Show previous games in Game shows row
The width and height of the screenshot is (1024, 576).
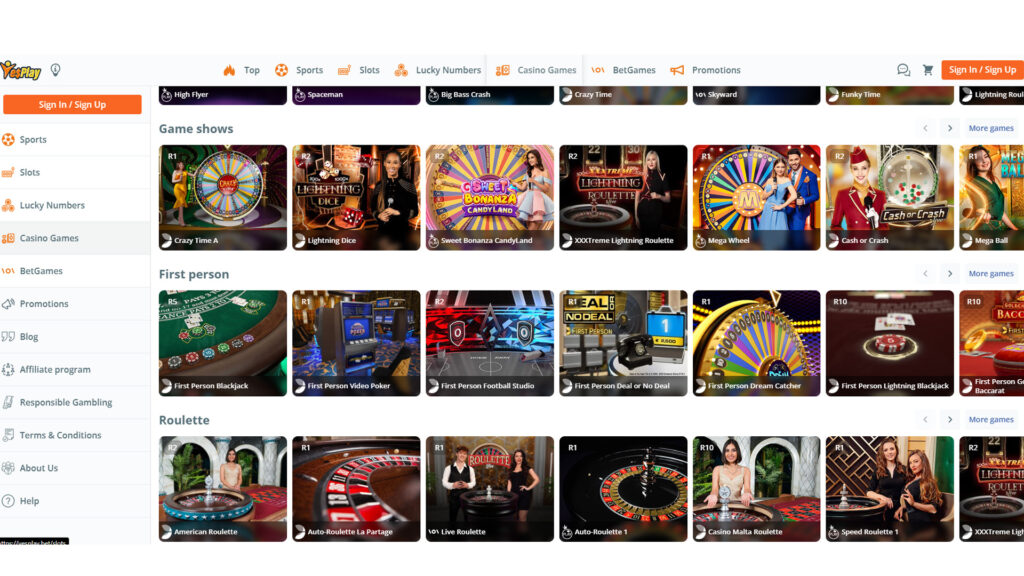coord(925,129)
